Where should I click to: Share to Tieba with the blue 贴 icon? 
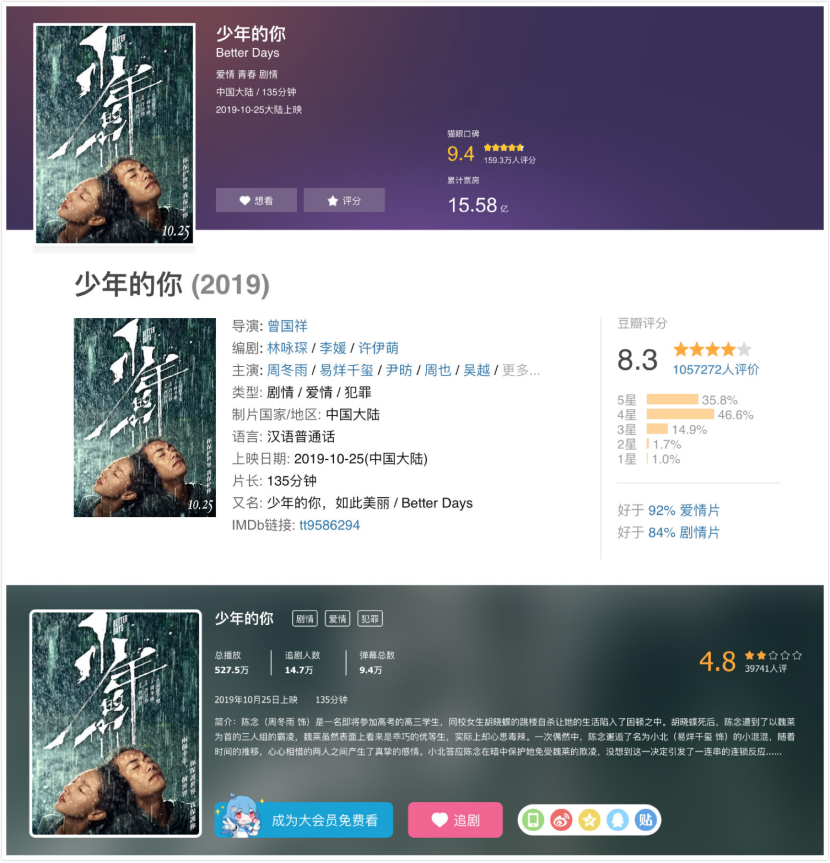pyautogui.click(x=645, y=820)
